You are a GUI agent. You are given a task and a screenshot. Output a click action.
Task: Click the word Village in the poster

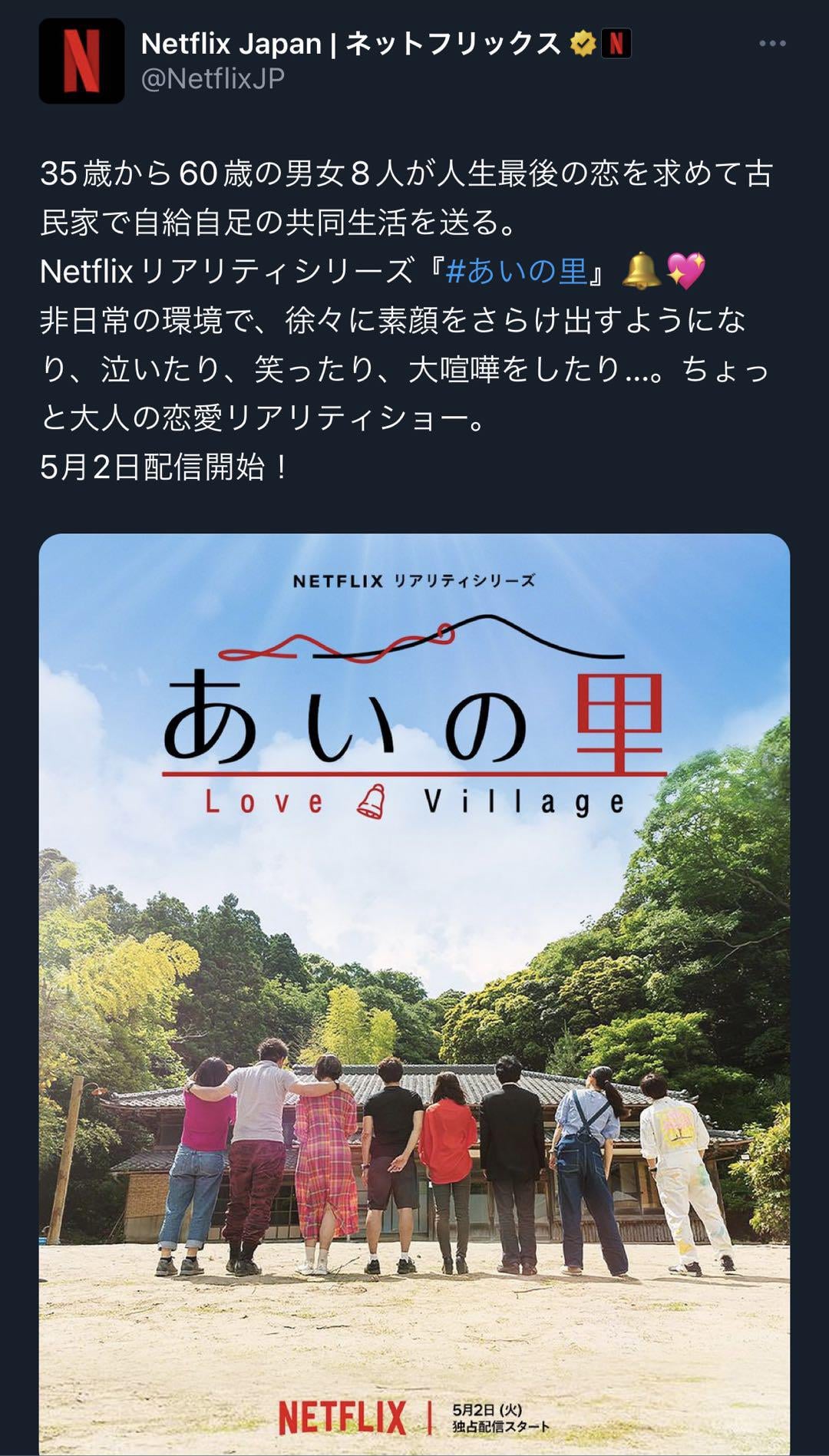[525, 803]
